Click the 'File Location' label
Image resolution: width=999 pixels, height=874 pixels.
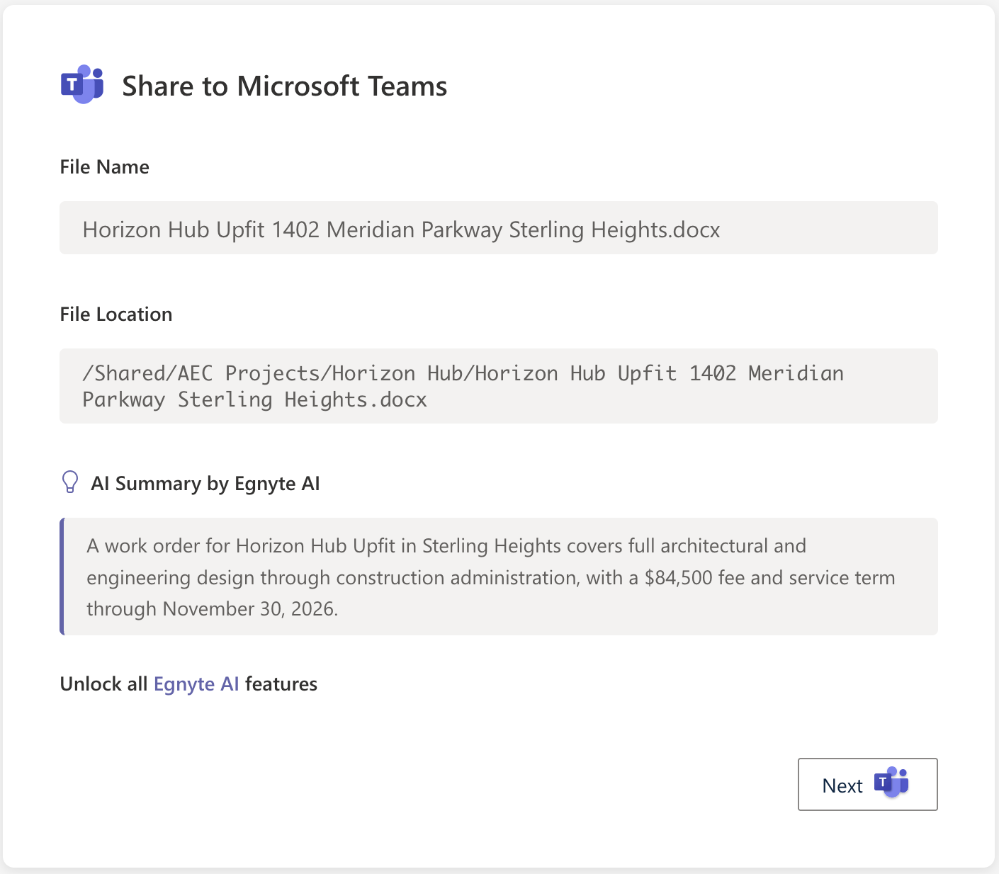[116, 314]
